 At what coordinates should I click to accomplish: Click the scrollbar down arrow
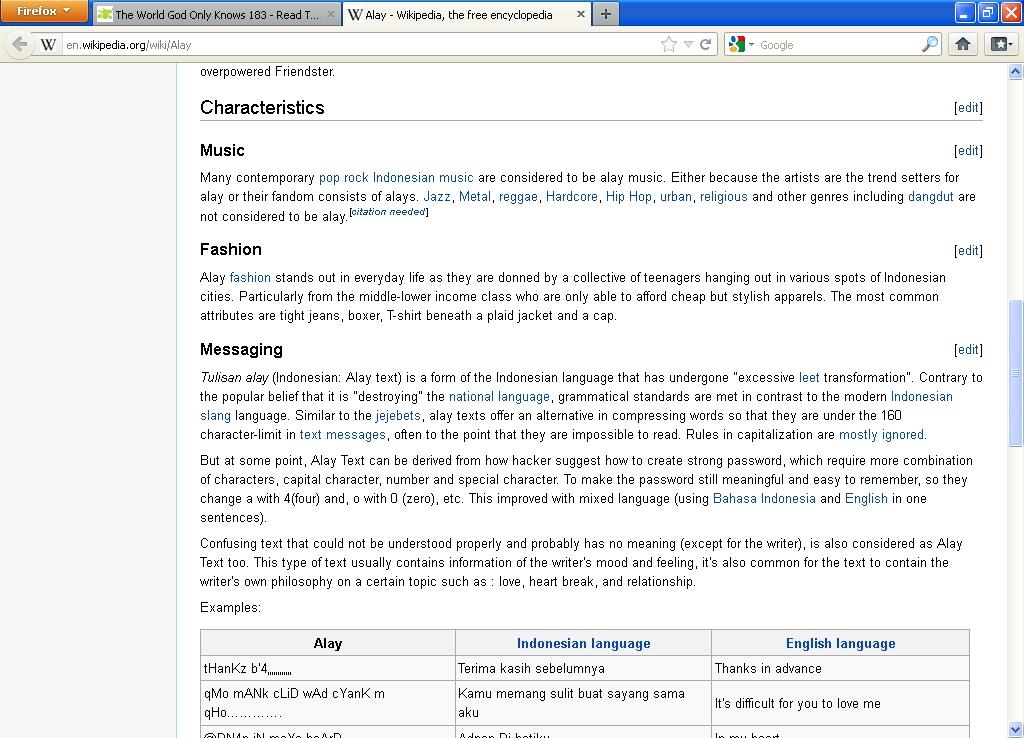point(1016,730)
